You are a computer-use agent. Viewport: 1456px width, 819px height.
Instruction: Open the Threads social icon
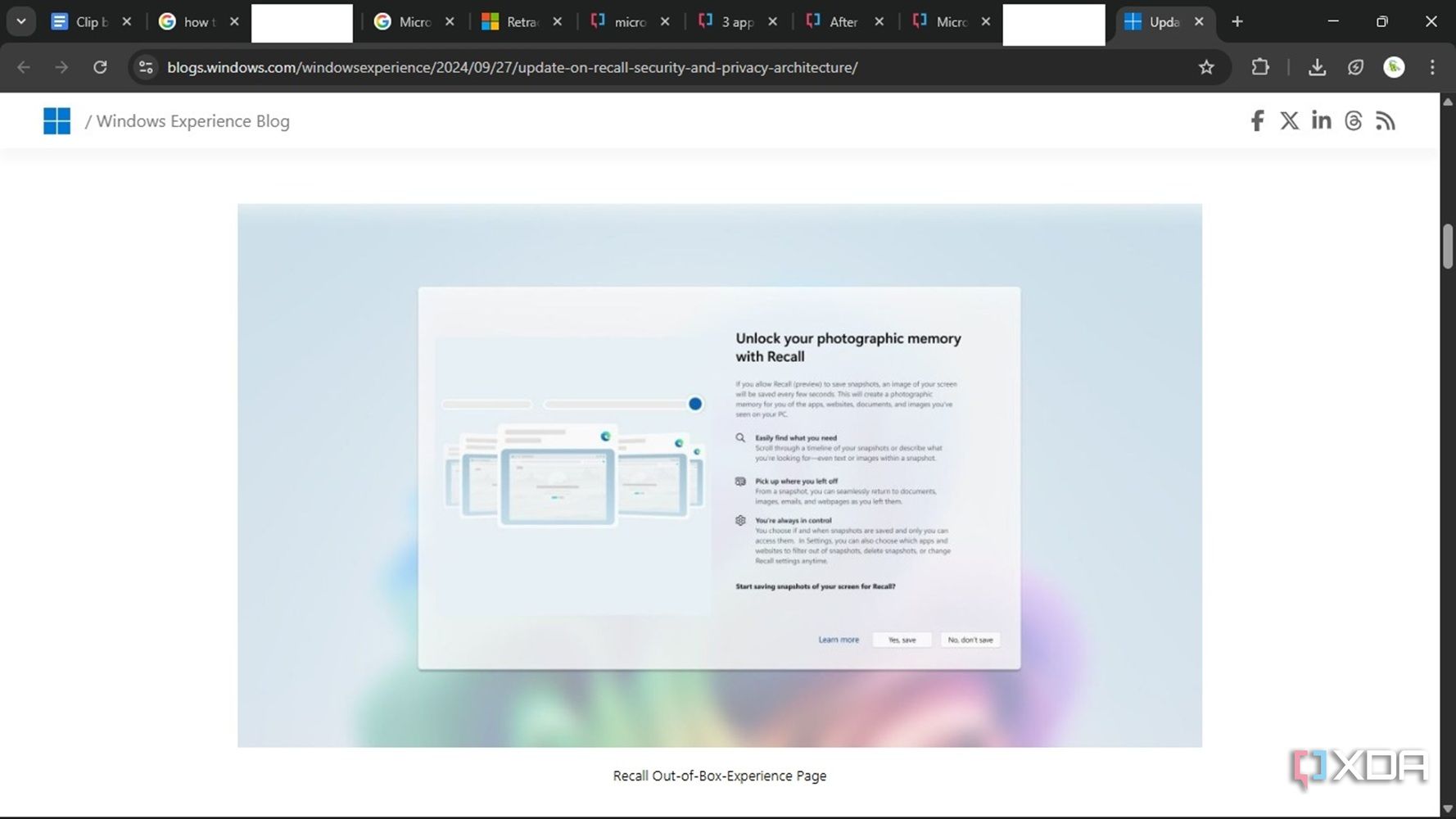click(x=1354, y=121)
